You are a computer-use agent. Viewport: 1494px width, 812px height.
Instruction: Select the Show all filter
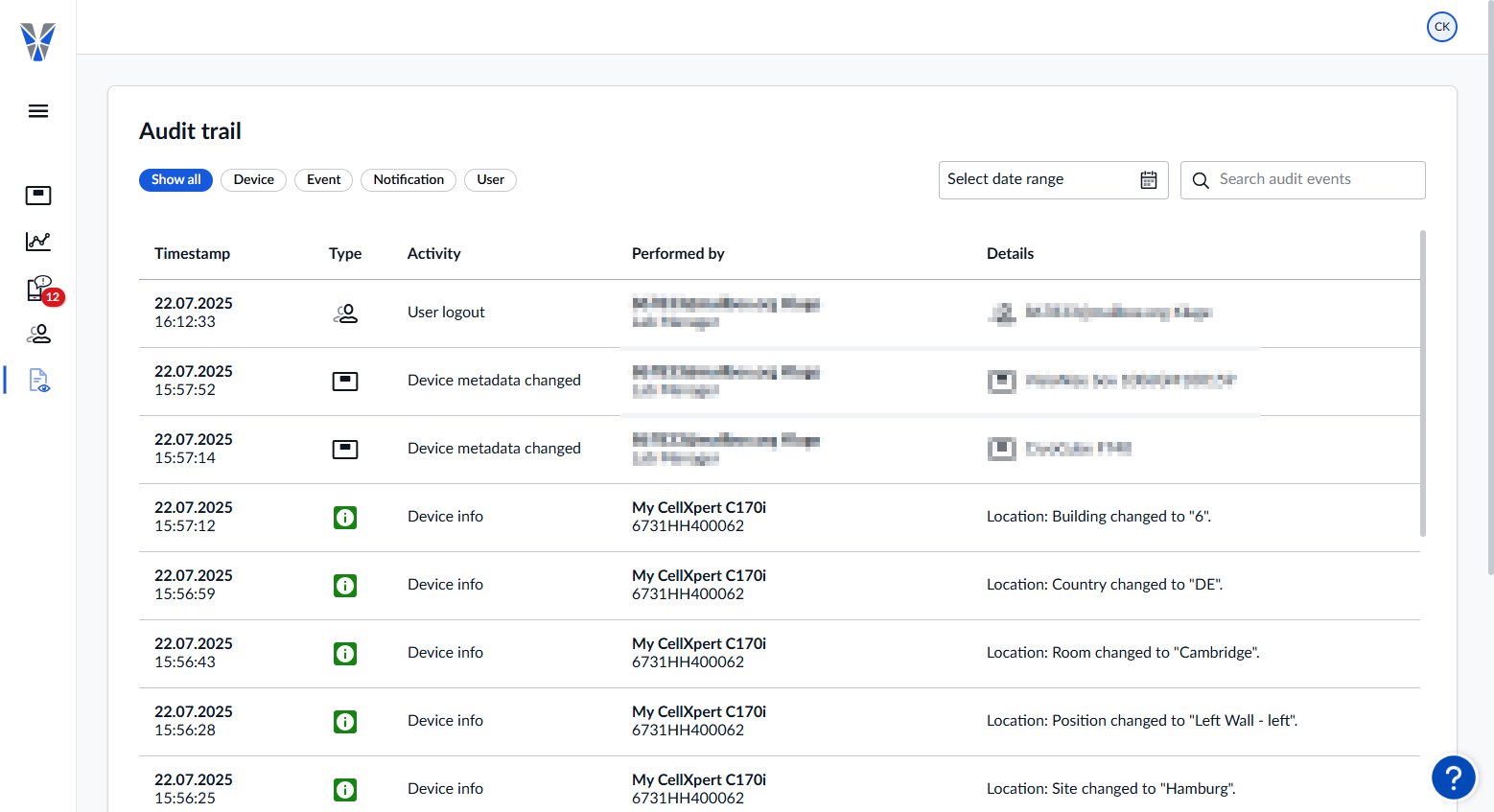coord(175,179)
